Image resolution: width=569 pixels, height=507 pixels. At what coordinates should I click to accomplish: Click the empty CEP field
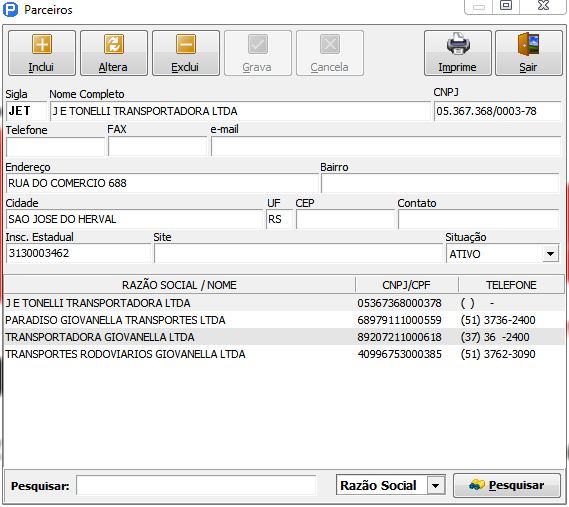[x=345, y=219]
